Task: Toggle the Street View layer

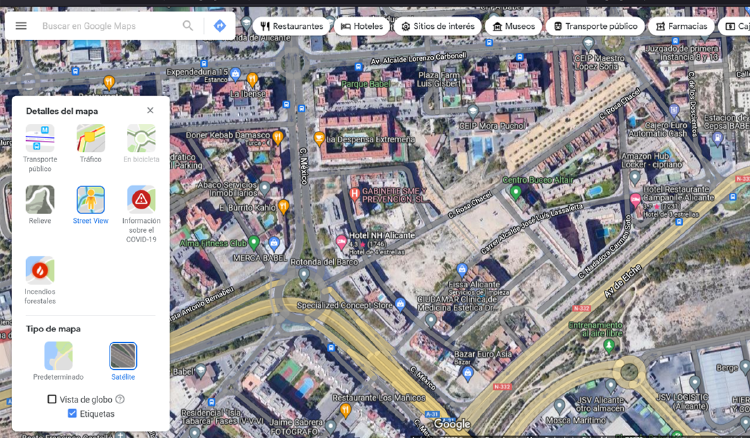Action: (91, 200)
